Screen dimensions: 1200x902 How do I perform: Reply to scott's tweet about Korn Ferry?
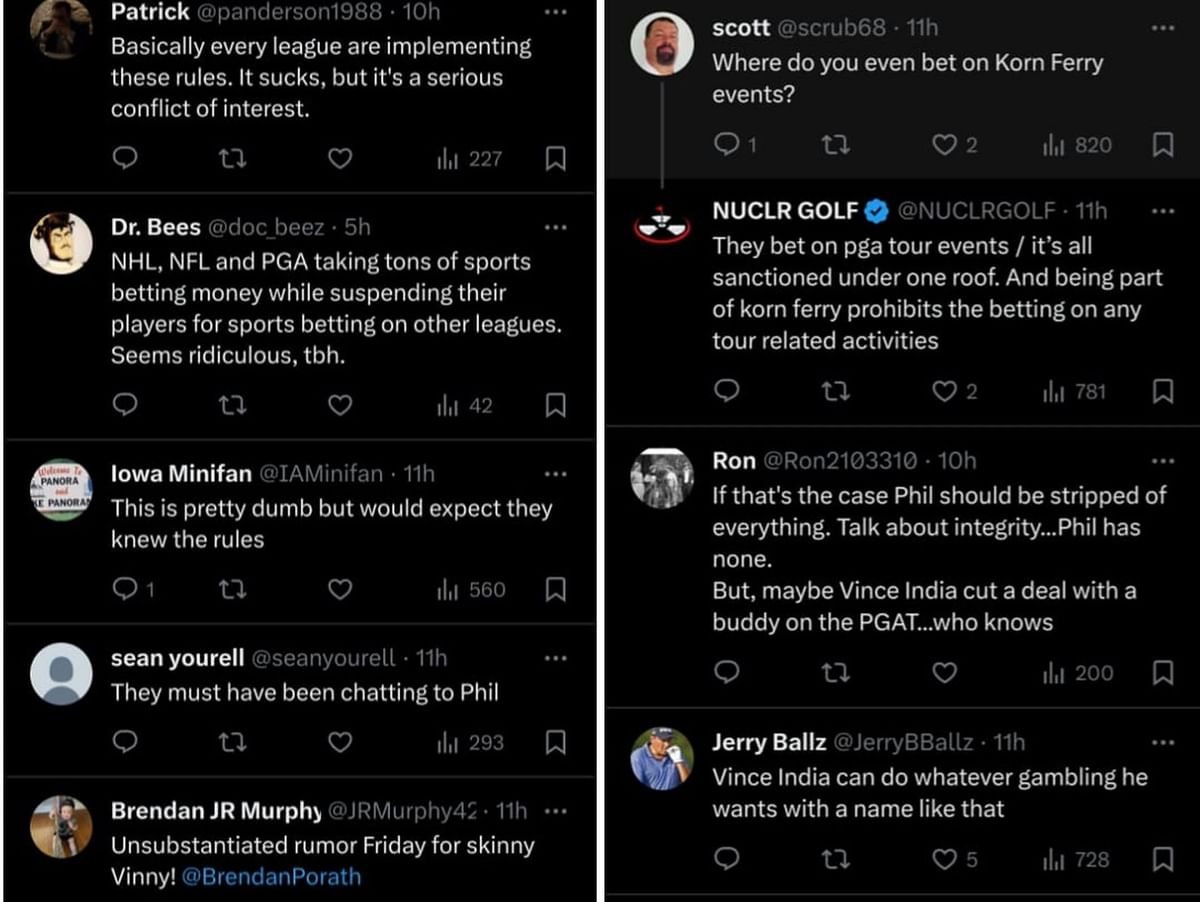pyautogui.click(x=728, y=145)
